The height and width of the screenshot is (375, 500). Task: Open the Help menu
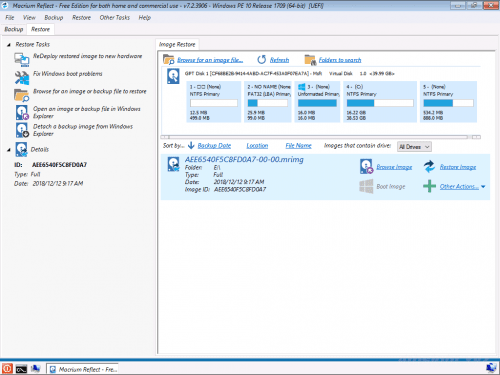145,18
